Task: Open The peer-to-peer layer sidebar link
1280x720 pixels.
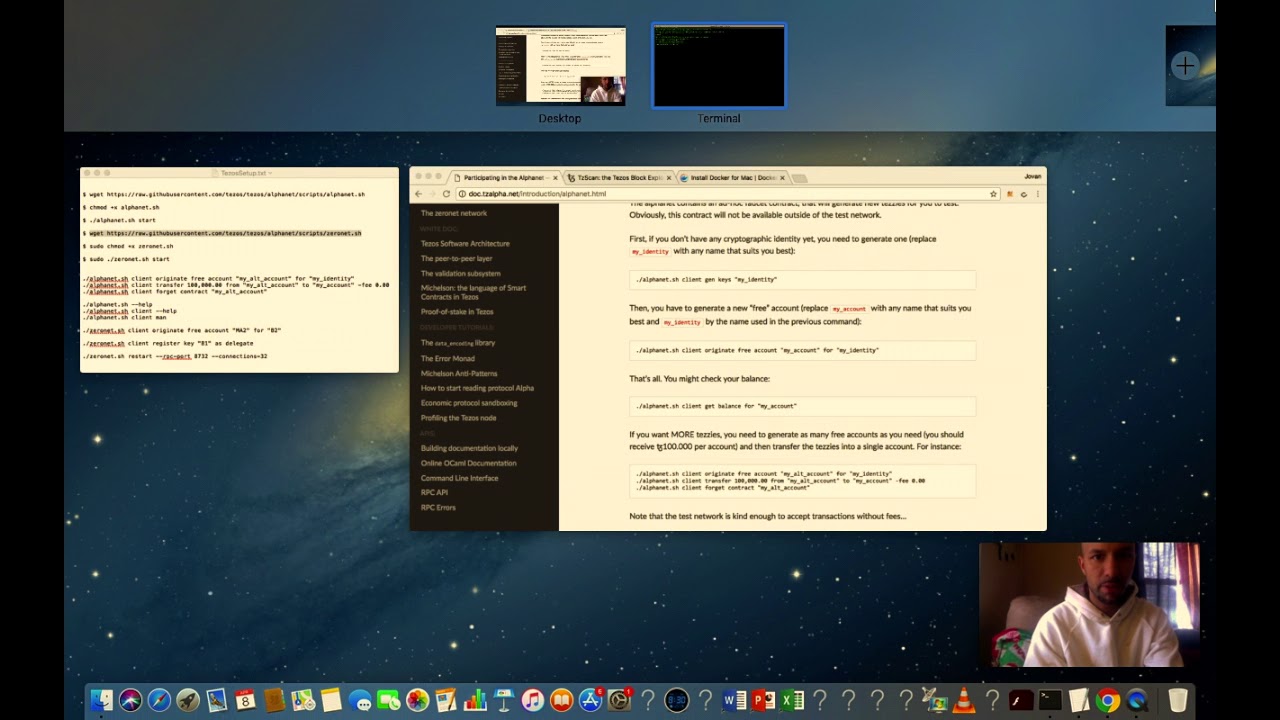Action: 456,258
